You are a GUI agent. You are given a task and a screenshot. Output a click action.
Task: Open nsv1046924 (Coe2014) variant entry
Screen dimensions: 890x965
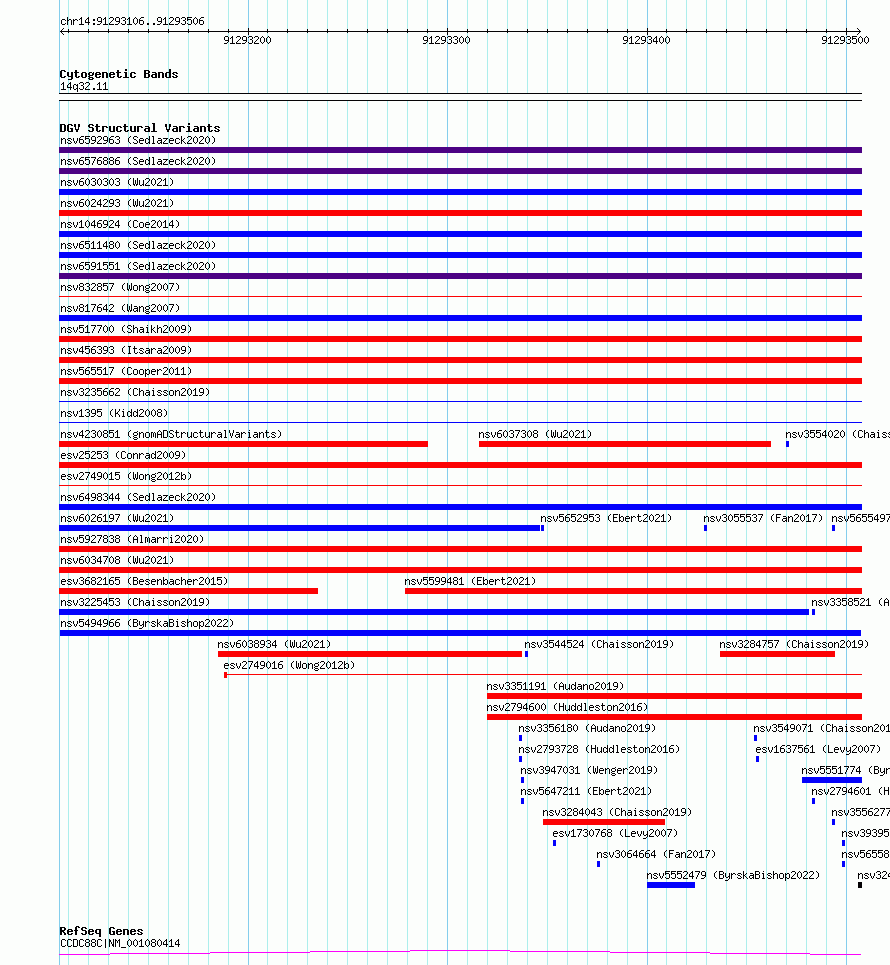pyautogui.click(x=120, y=224)
